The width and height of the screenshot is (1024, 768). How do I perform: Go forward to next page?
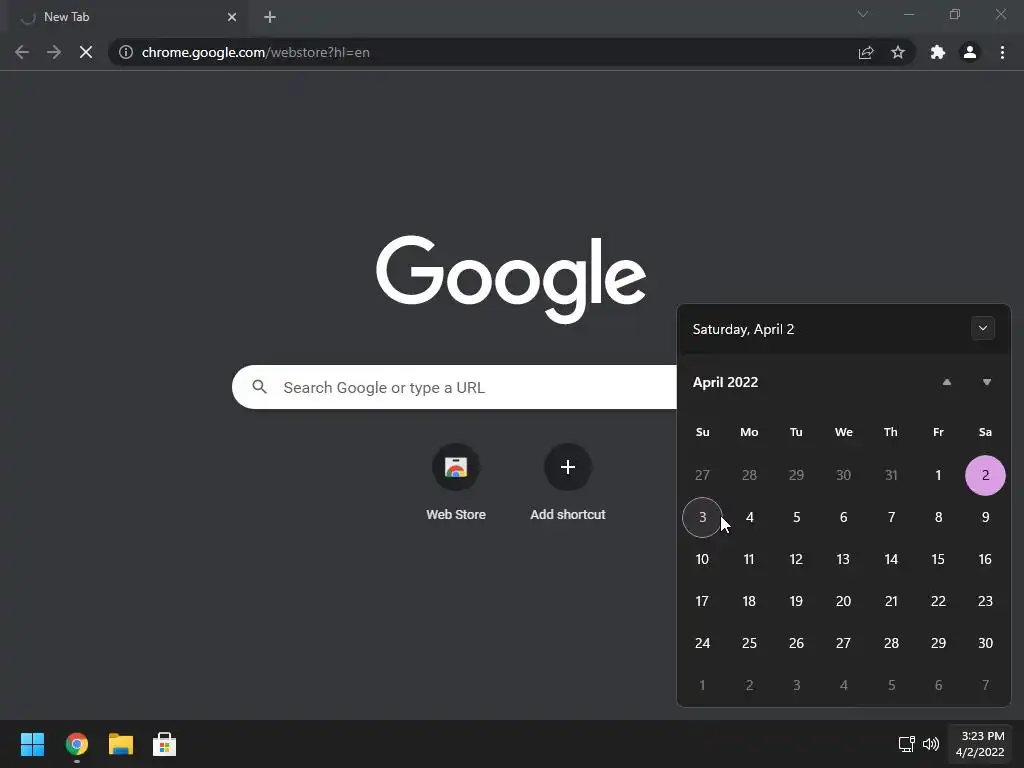pyautogui.click(x=54, y=52)
